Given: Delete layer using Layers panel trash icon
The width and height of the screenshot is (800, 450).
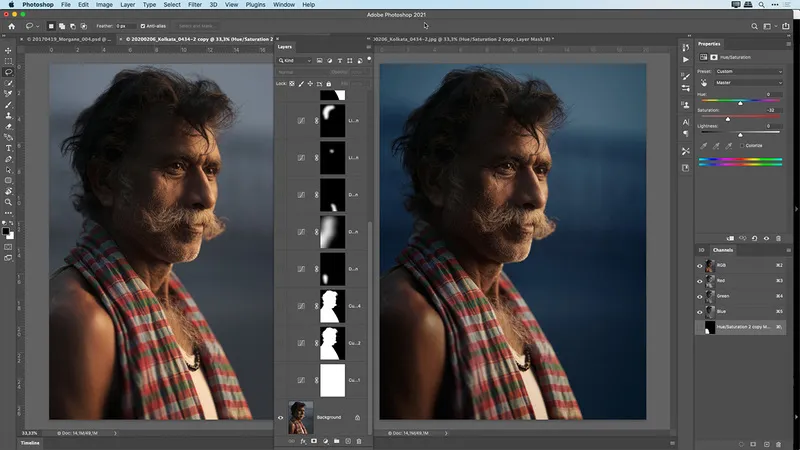Looking at the screenshot, I should coord(359,441).
